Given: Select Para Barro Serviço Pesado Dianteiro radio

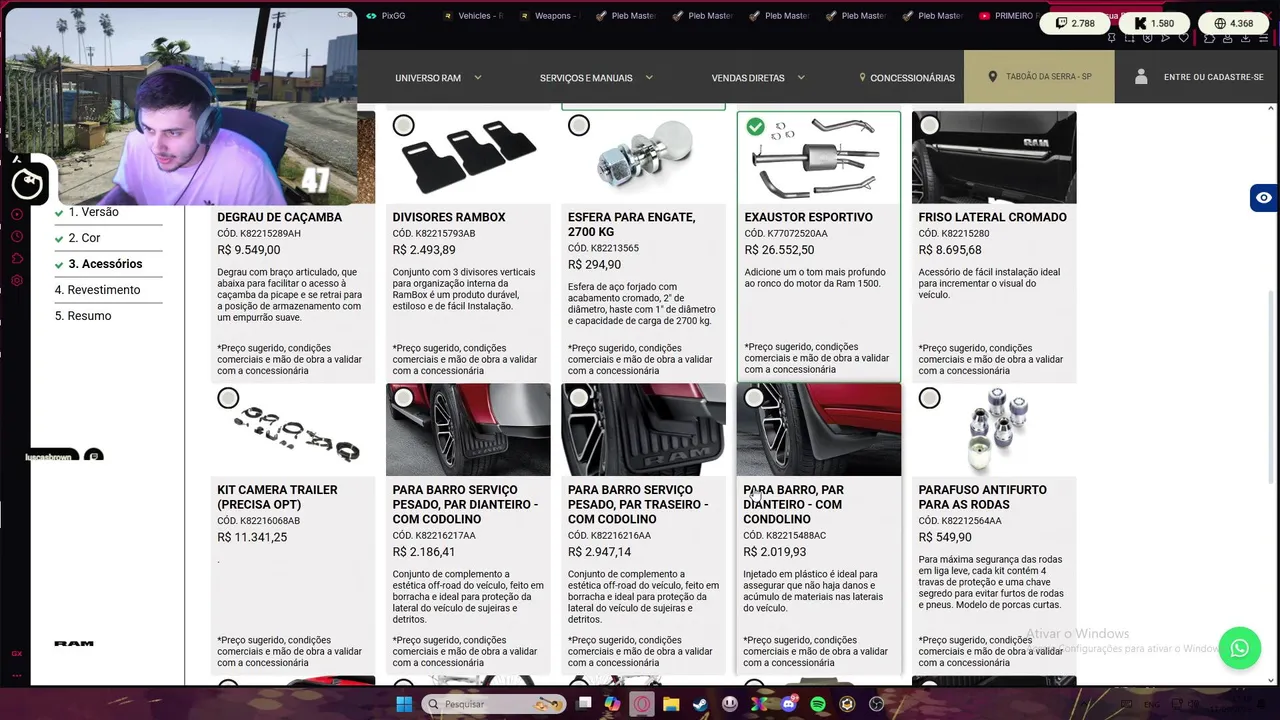Looking at the screenshot, I should (403, 398).
